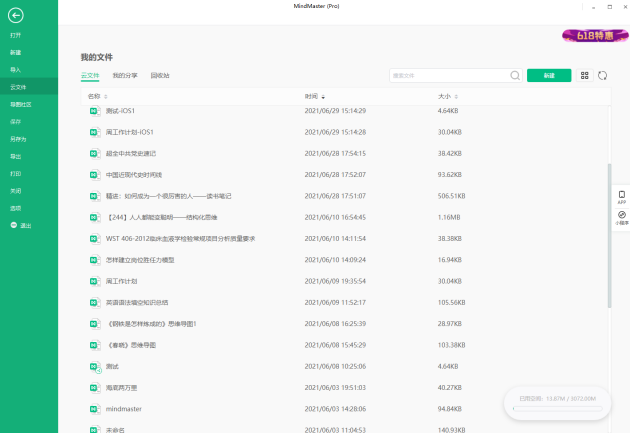
Task: Click the green 新建 button
Action: (x=549, y=75)
